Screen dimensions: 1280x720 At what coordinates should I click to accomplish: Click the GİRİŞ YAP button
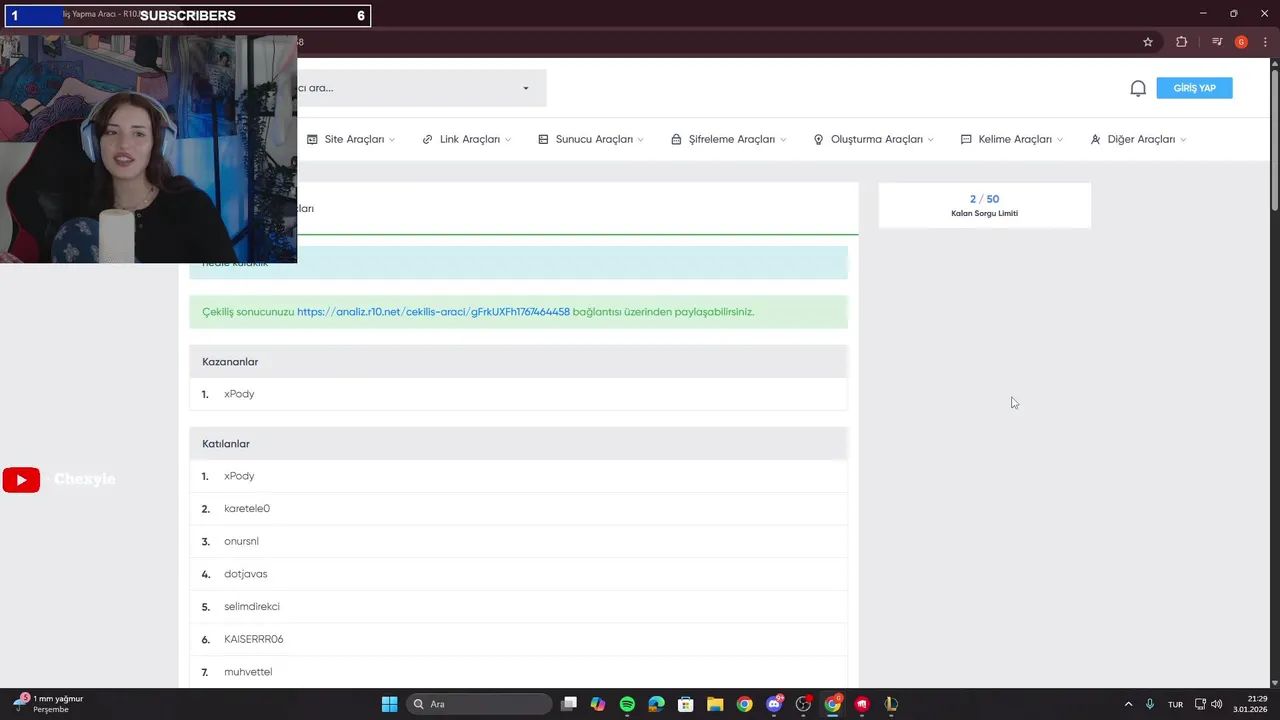coord(1194,88)
